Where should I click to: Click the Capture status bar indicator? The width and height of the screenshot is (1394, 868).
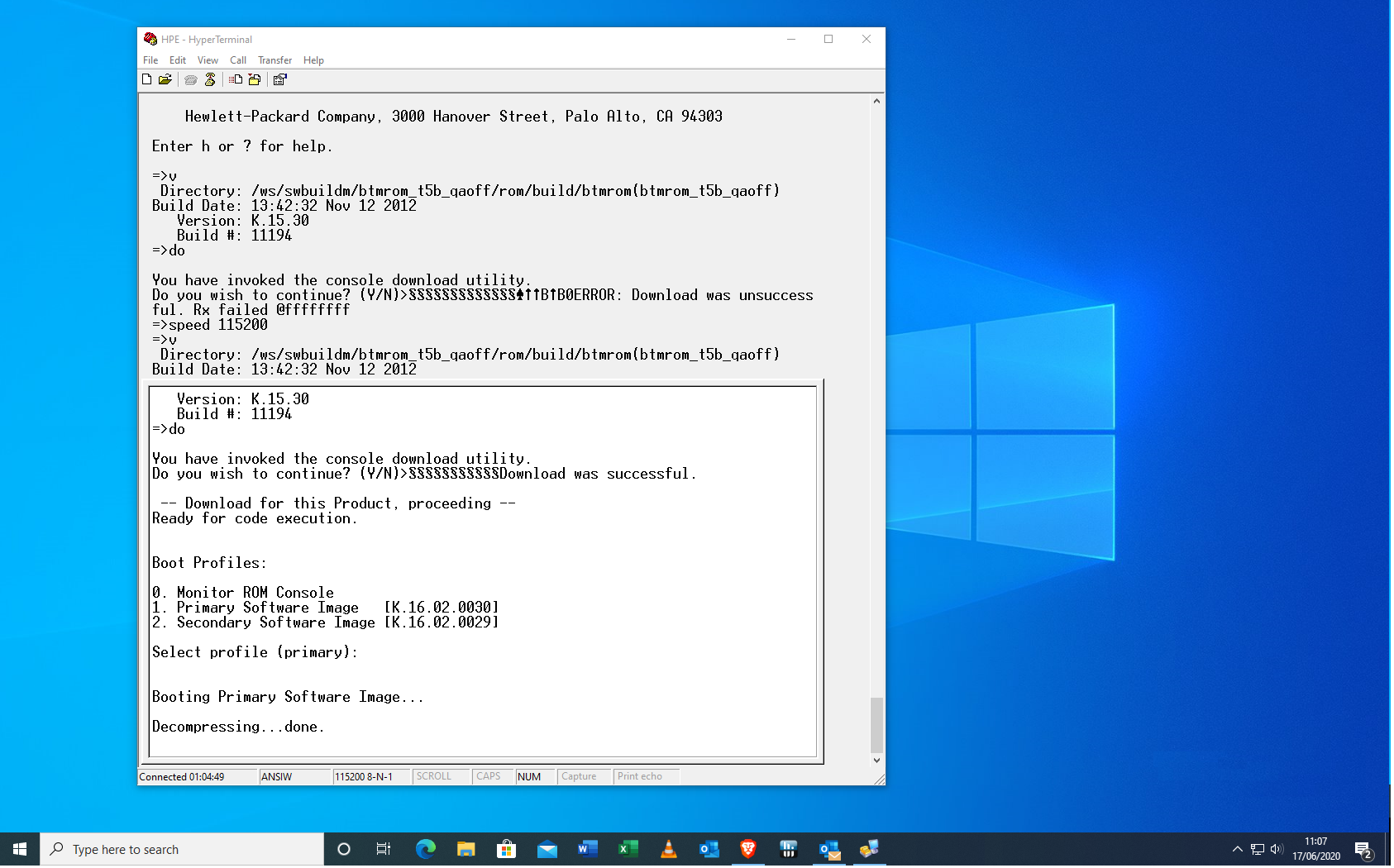tap(579, 777)
